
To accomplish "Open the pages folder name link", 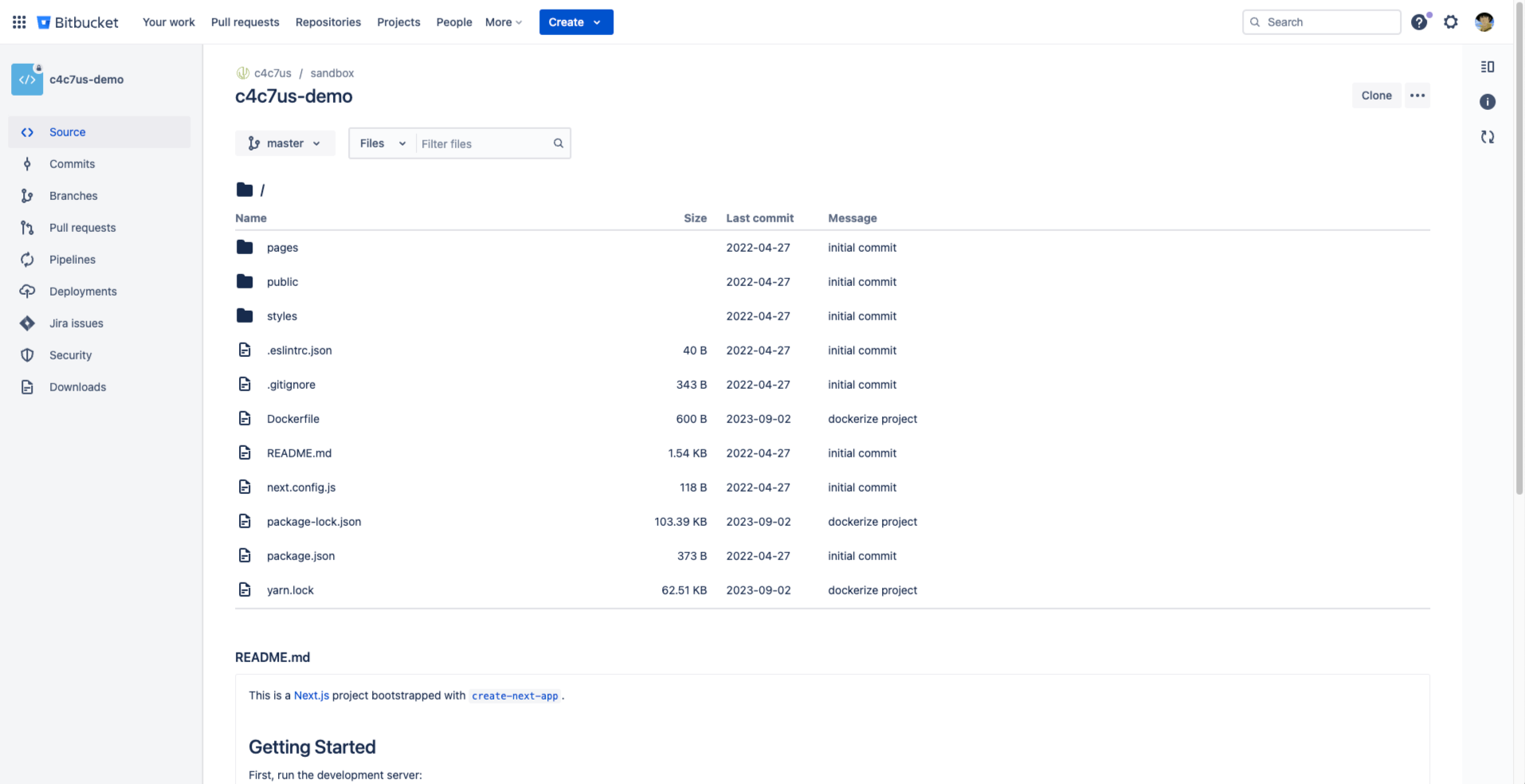I will [x=283, y=247].
